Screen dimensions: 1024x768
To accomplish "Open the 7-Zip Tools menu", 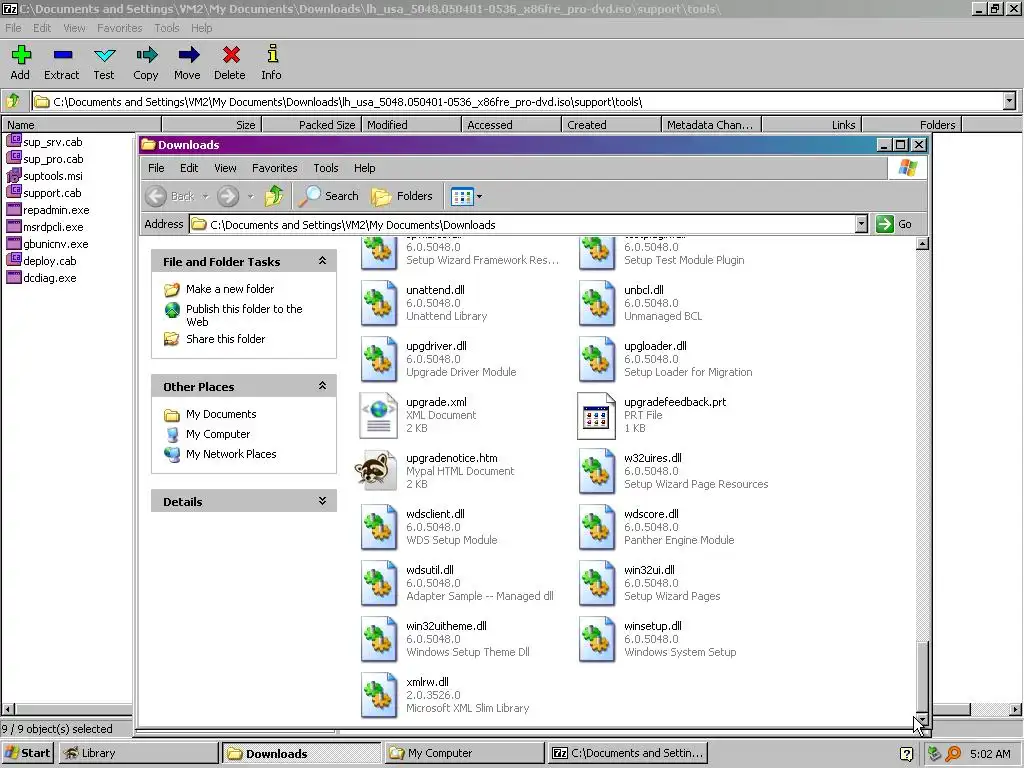I will pyautogui.click(x=167, y=28).
